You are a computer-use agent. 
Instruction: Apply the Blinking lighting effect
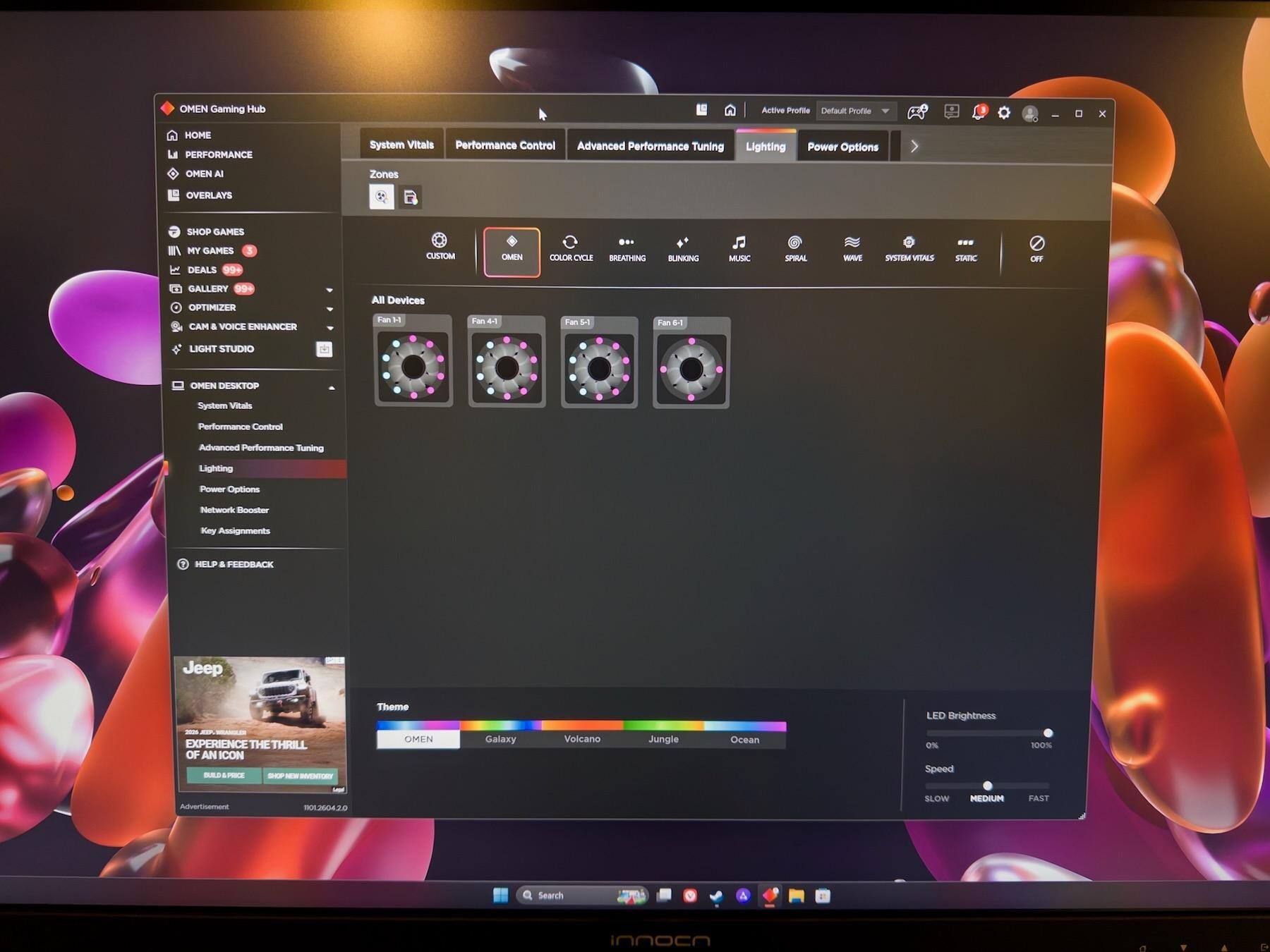[x=683, y=250]
